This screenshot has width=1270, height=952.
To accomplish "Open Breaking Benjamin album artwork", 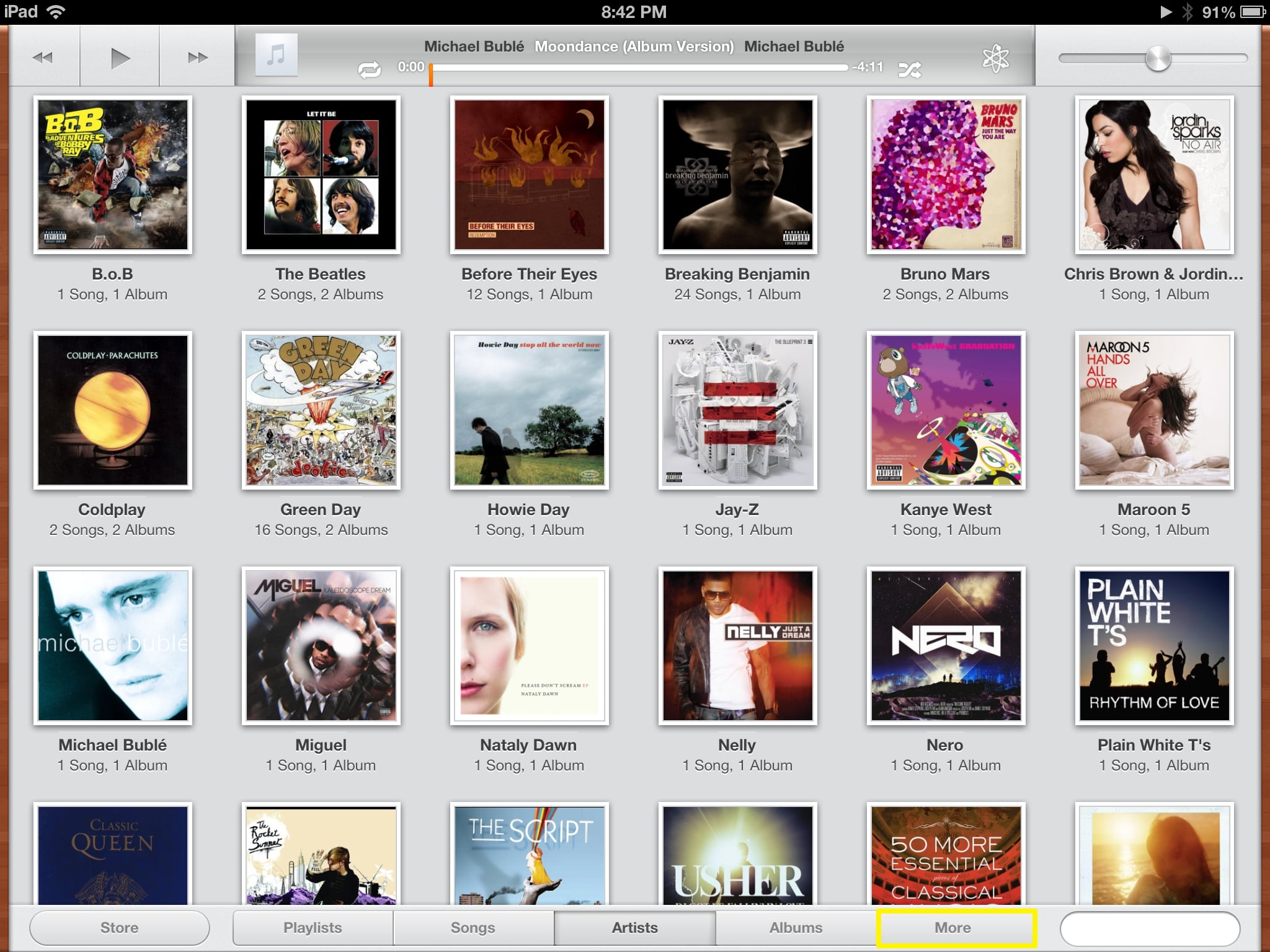I will coord(738,175).
